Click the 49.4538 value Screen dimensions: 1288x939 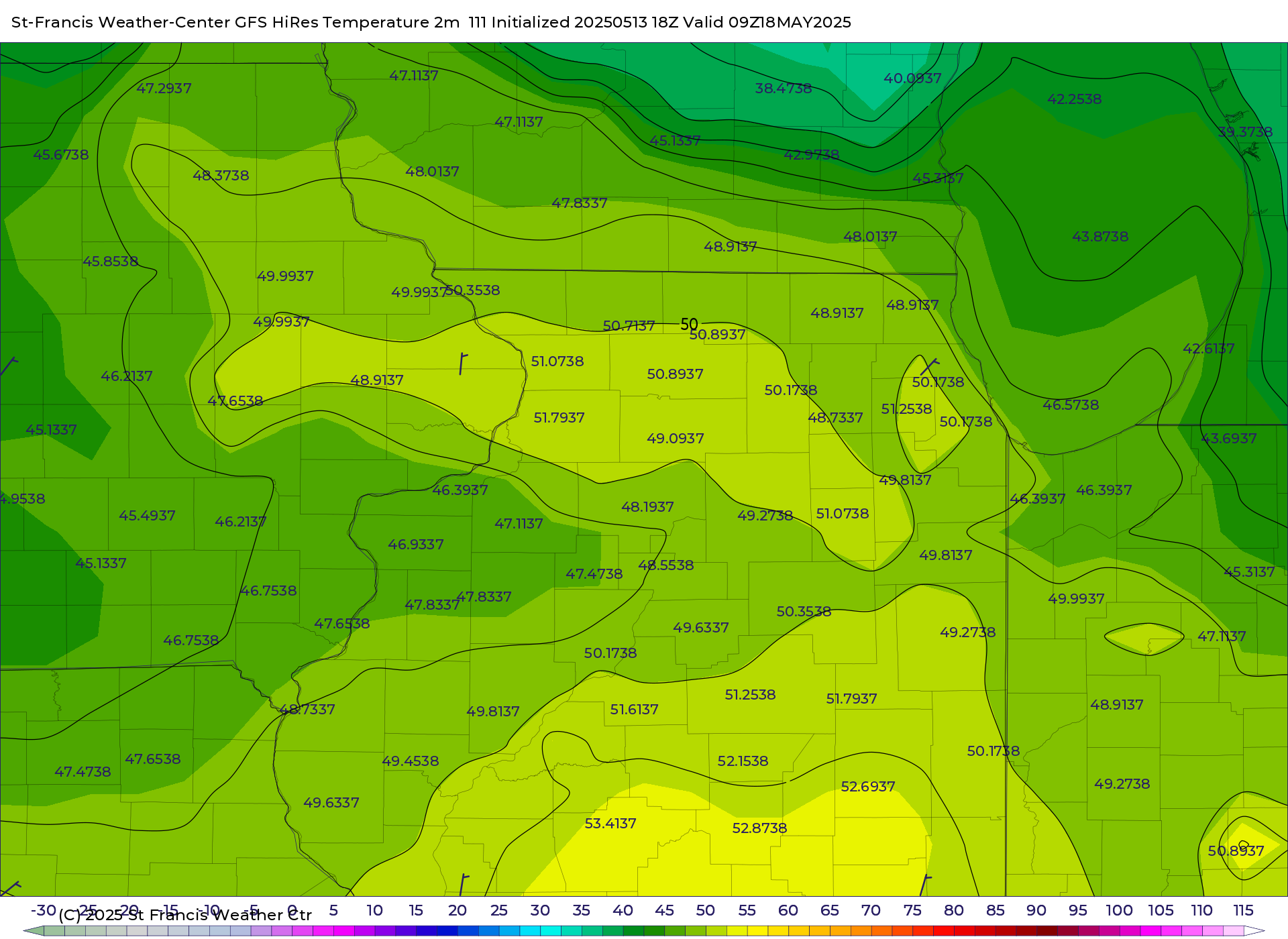tap(411, 761)
